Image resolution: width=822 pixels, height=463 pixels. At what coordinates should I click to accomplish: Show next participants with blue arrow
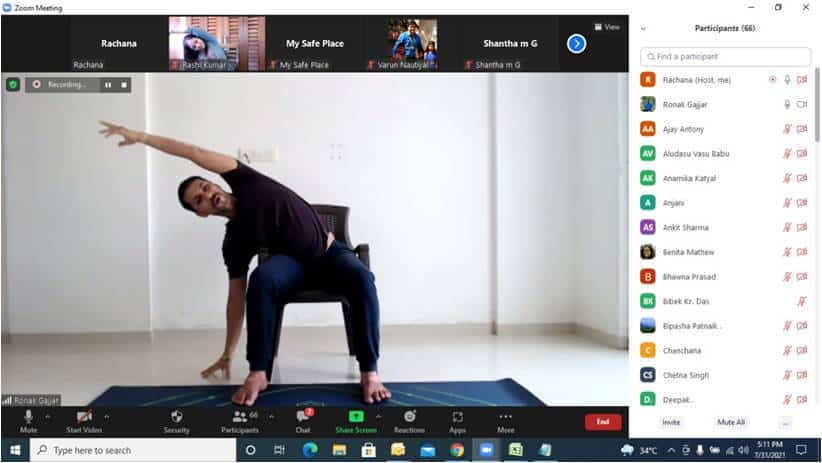pyautogui.click(x=576, y=43)
